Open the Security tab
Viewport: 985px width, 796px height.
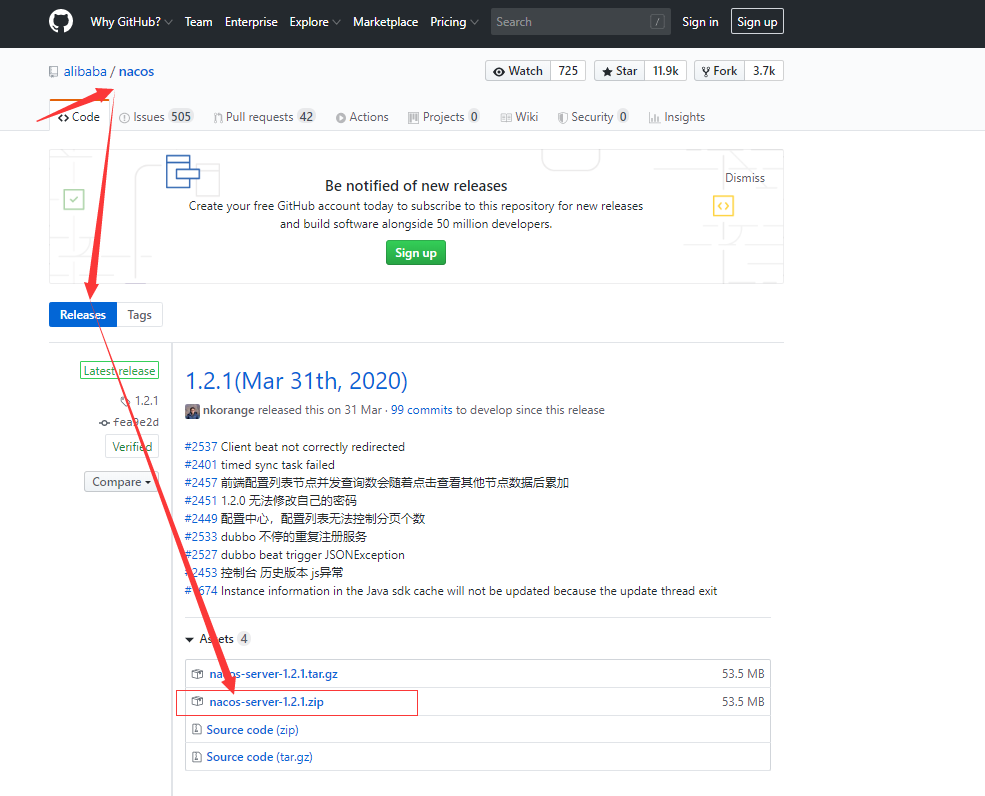click(593, 117)
